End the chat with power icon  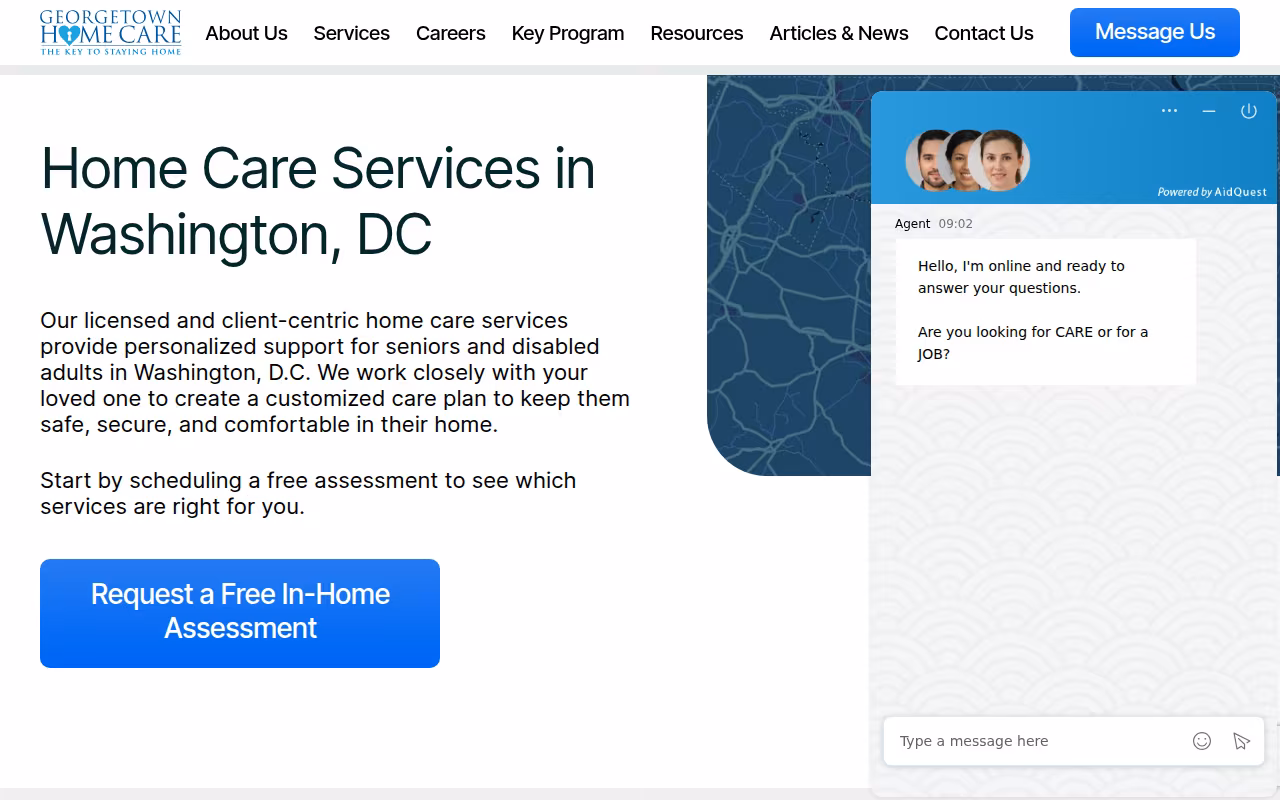tap(1249, 111)
